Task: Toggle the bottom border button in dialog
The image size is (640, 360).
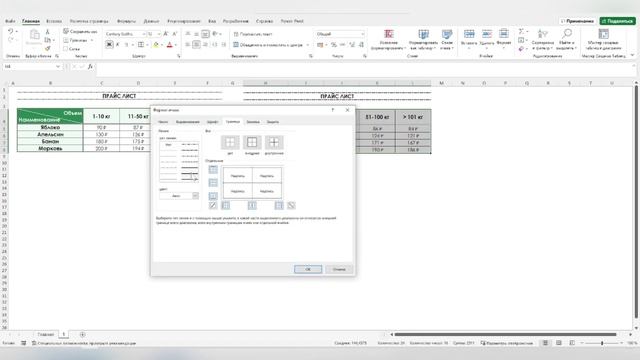Action: coord(213,196)
